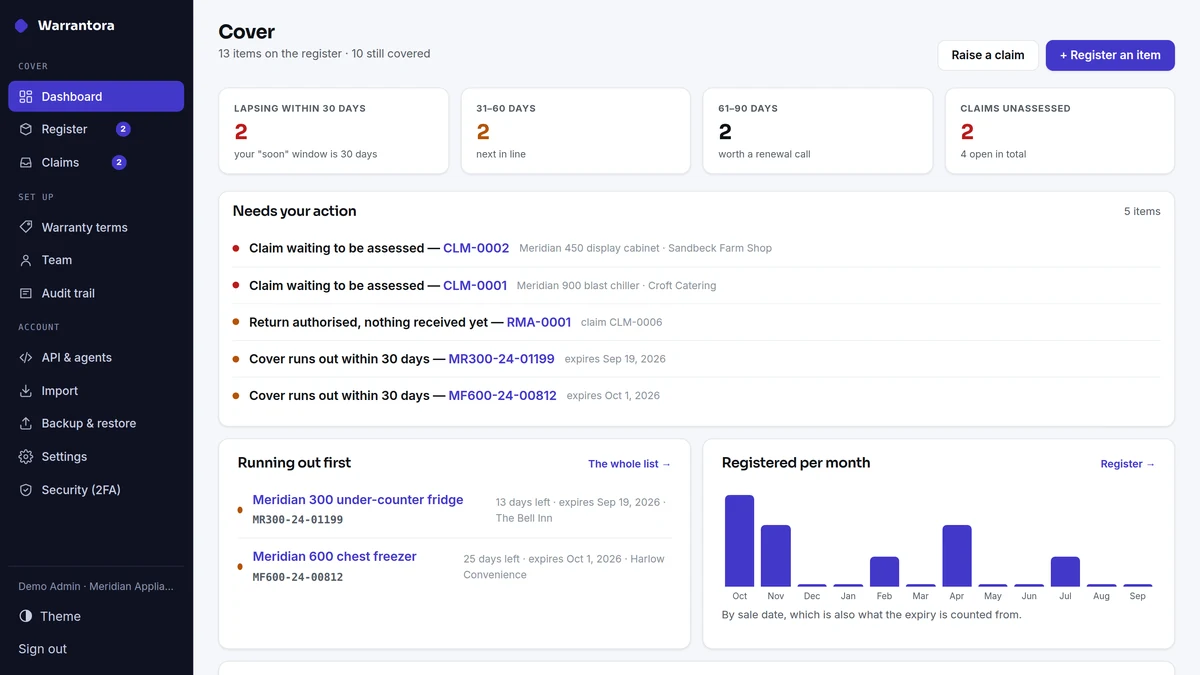Click the Nov bar in the chart

pyautogui.click(x=776, y=556)
